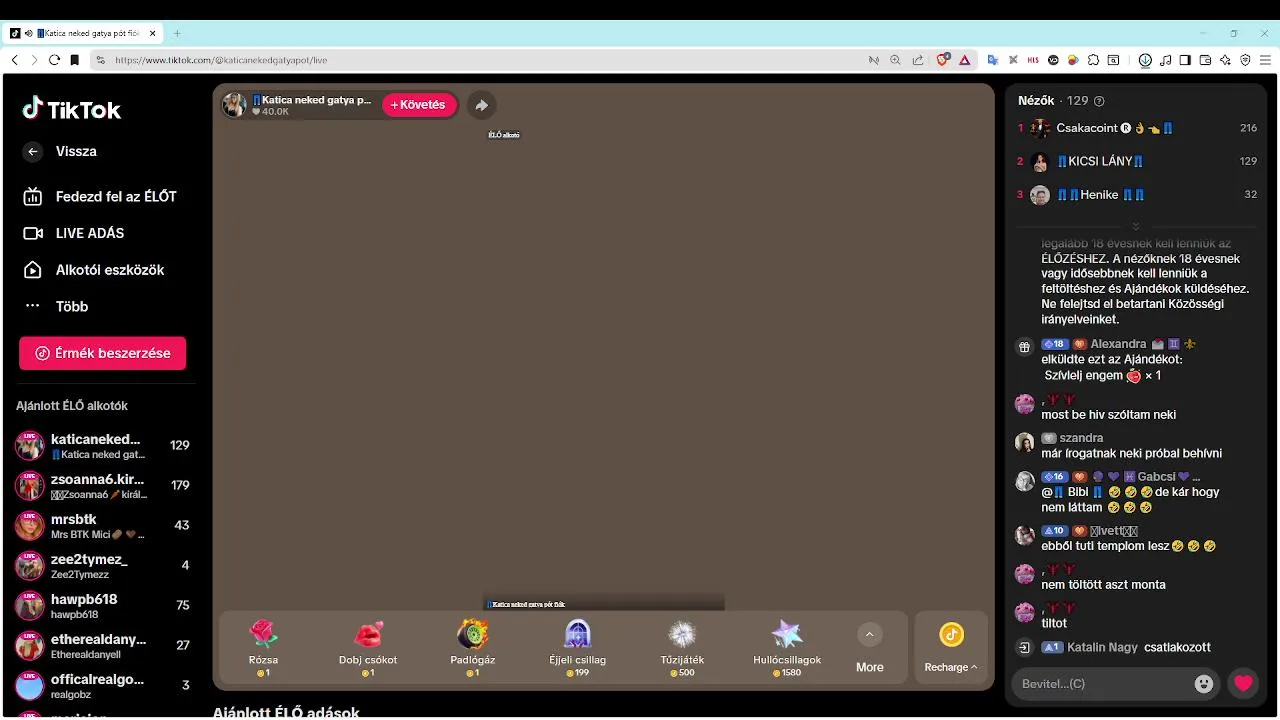Go back with the Vissza arrow
This screenshot has width=1280, height=720.
click(x=33, y=151)
